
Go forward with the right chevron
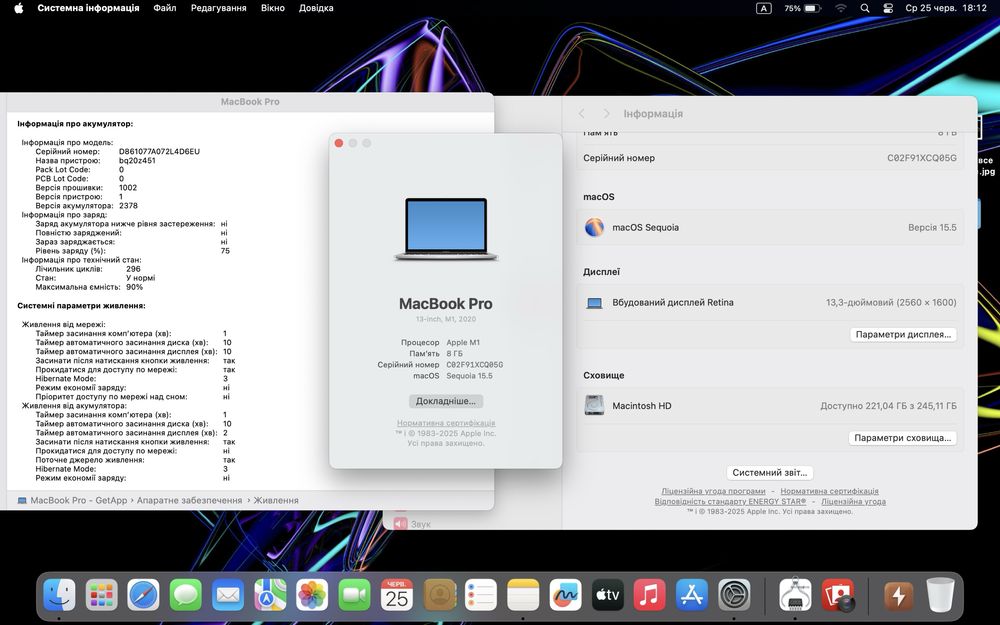pyautogui.click(x=606, y=114)
